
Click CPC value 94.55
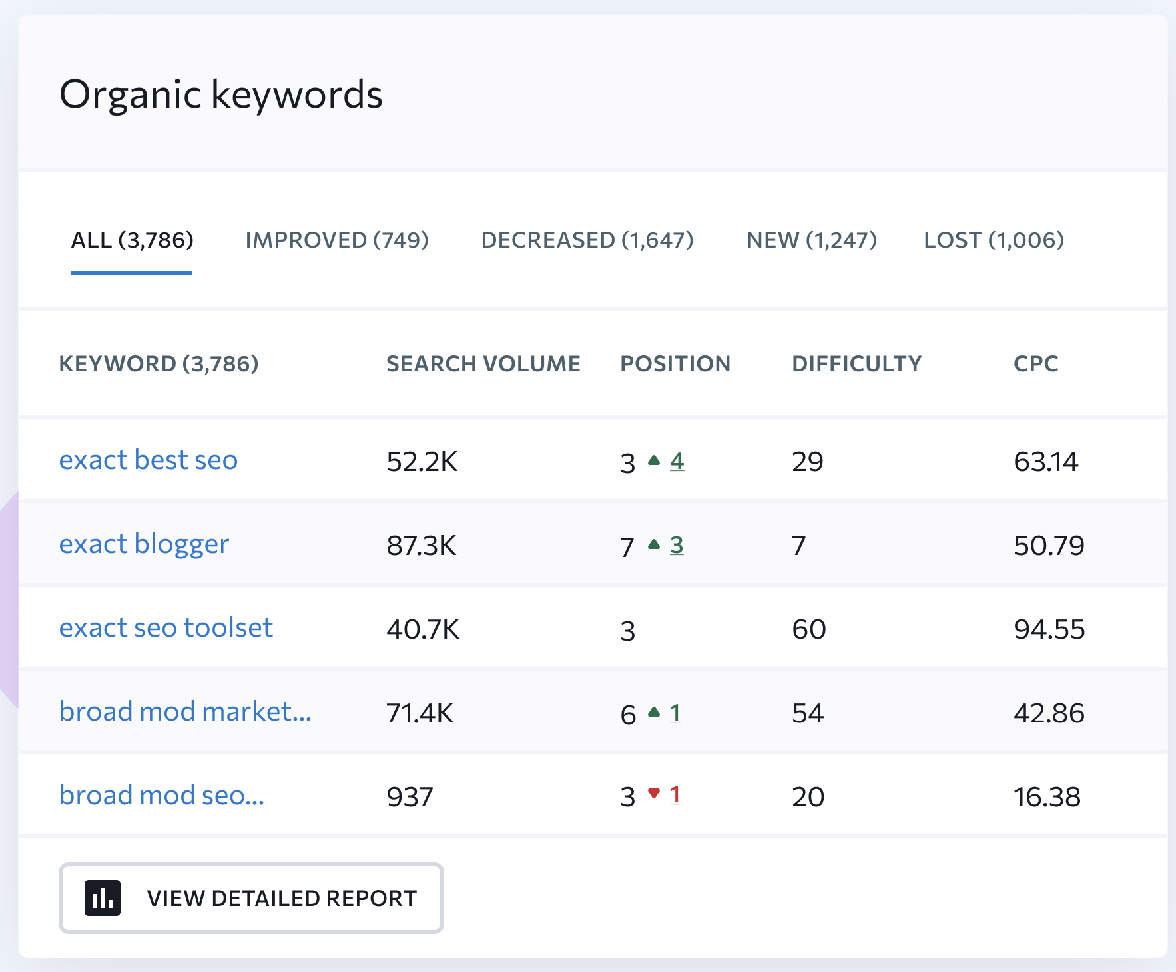[1049, 629]
